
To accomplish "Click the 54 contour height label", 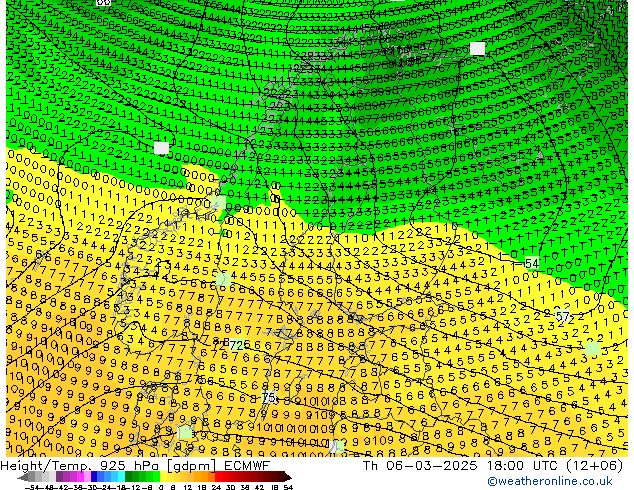I will pos(532,264).
